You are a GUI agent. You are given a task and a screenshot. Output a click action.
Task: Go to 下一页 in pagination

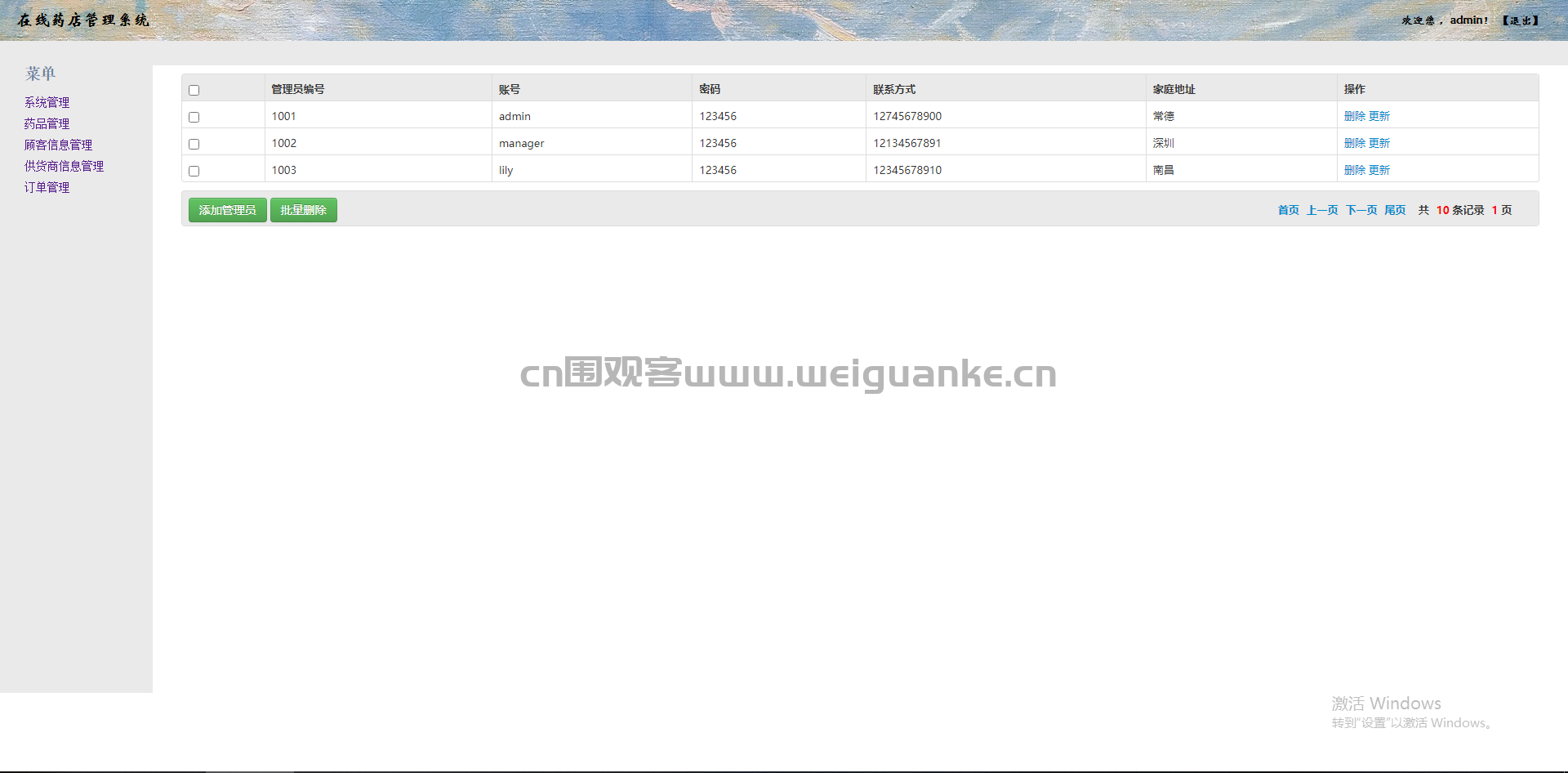click(x=1361, y=210)
